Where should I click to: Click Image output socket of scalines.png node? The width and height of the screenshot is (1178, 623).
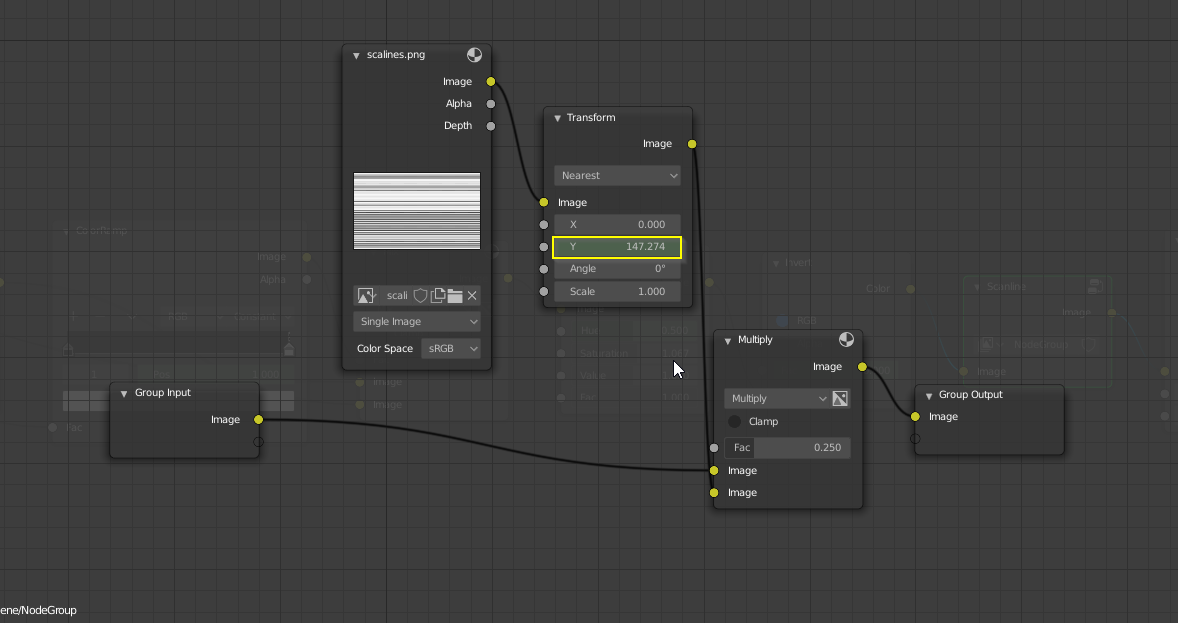[x=491, y=81]
